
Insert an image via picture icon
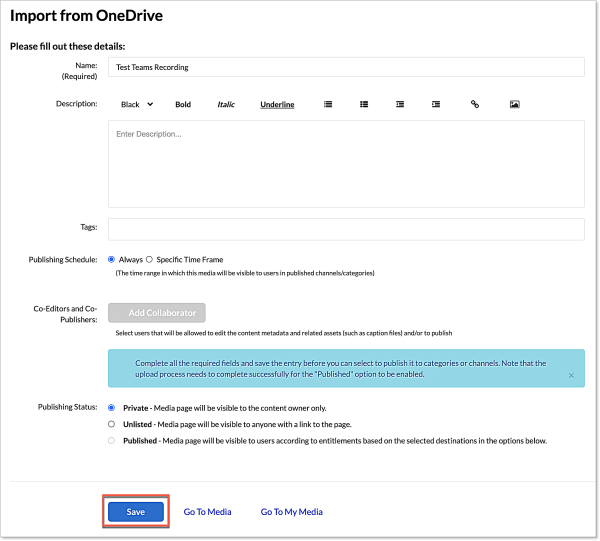tap(515, 104)
